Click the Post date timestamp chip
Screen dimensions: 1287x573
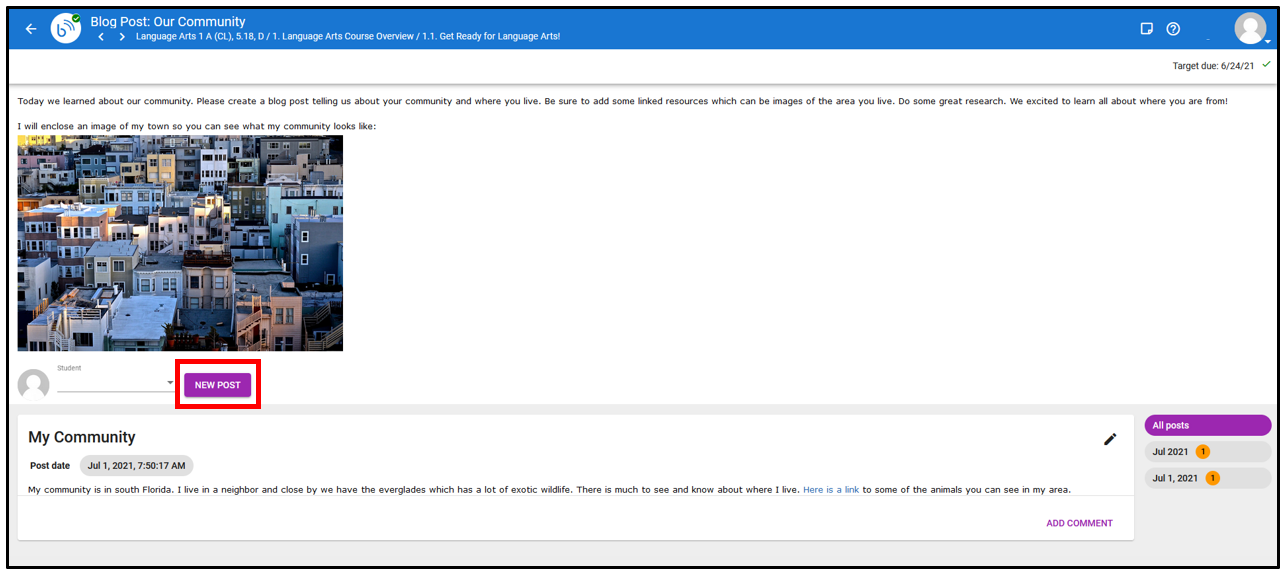136,466
